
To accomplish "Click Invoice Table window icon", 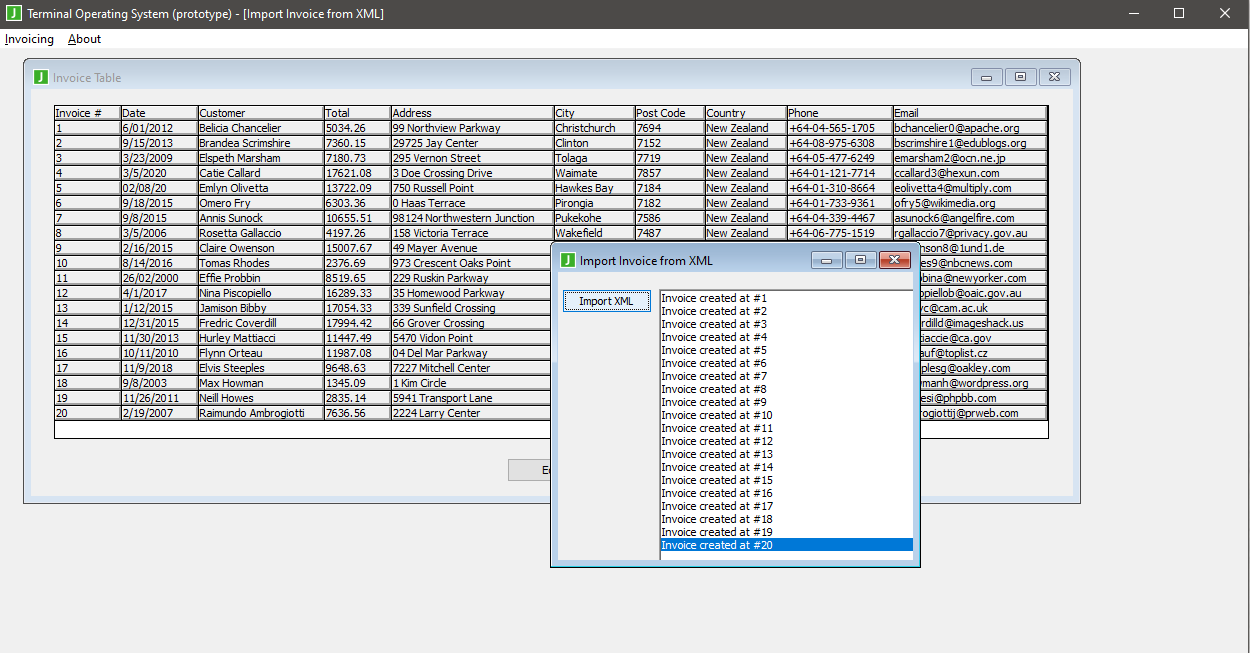I will [40, 77].
